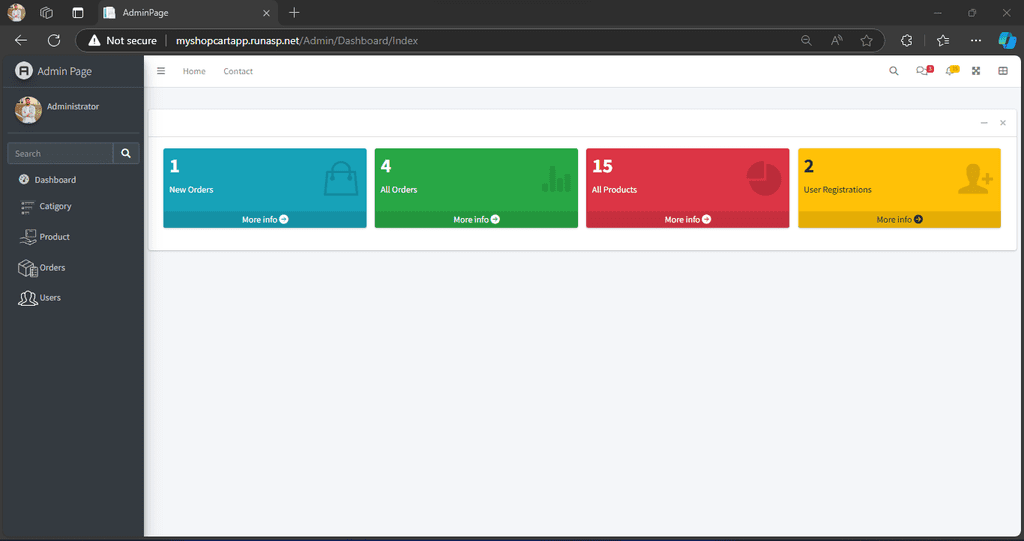Screen dimensions: 1024x541
Task: Click the Admin Page logo icon
Action: [24, 71]
